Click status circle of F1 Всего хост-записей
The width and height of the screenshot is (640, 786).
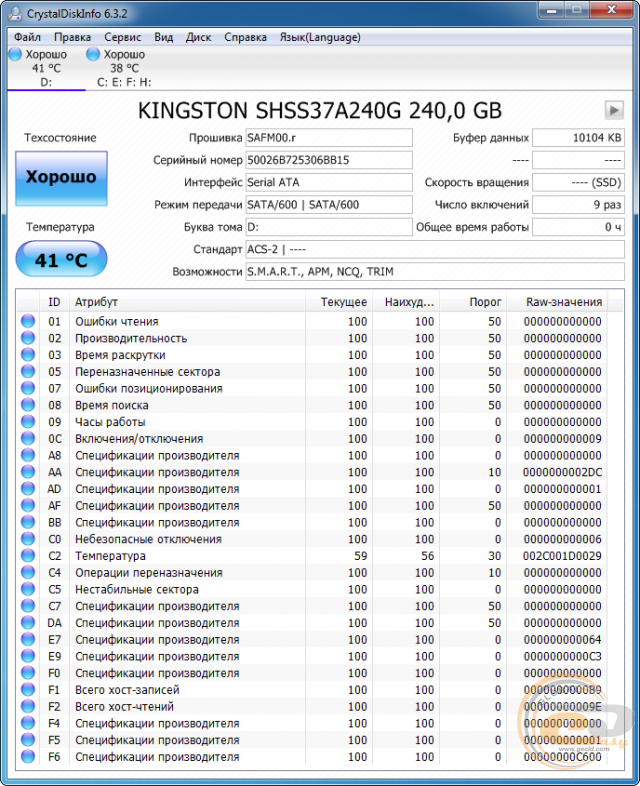point(28,689)
